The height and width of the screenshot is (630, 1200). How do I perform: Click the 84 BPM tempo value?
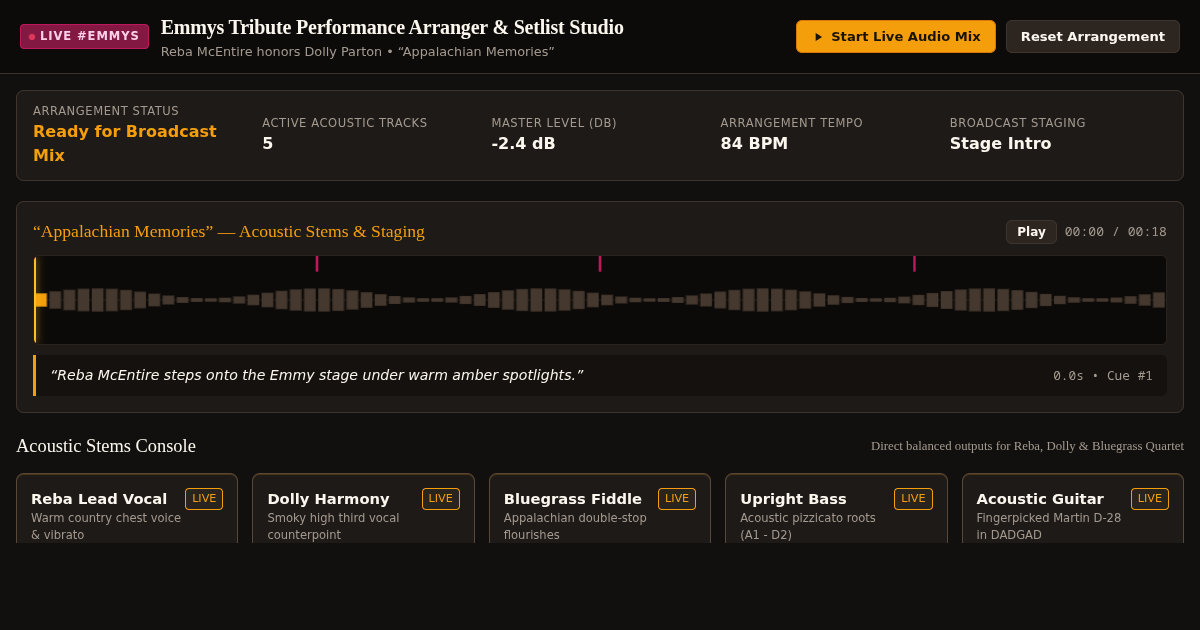click(x=754, y=144)
